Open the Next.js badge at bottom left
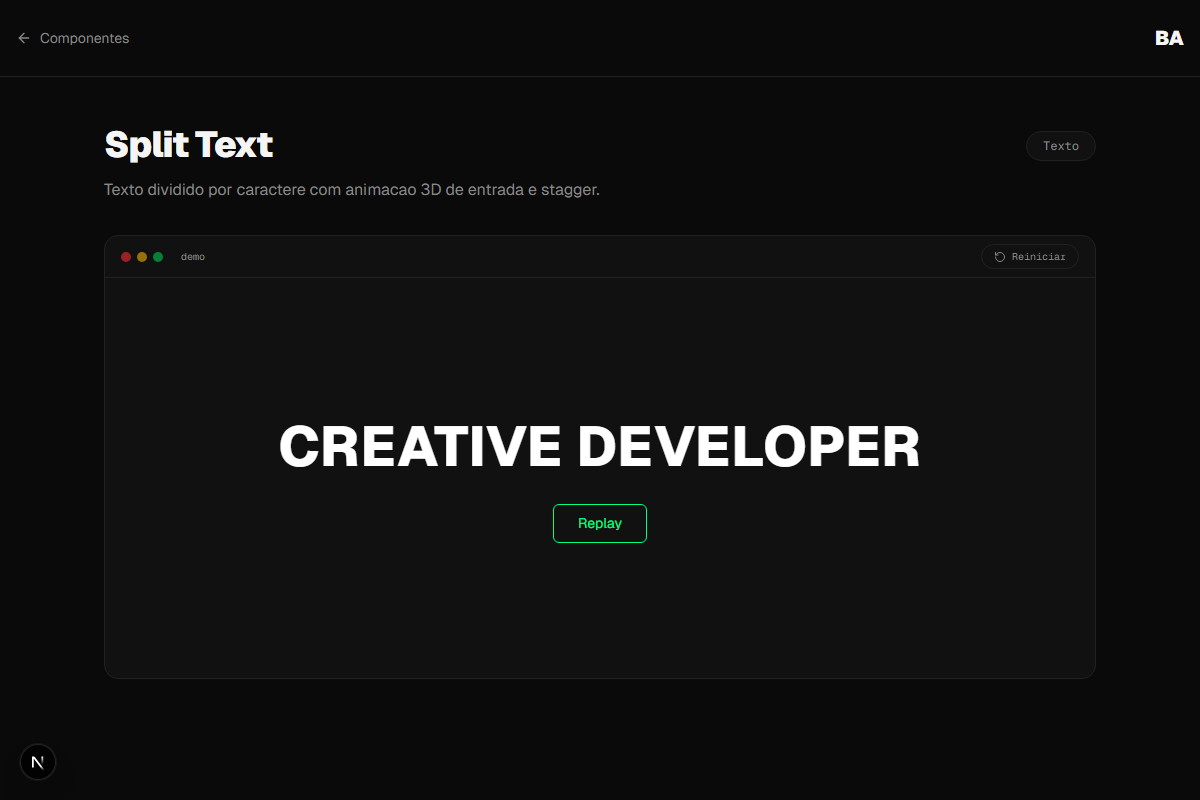Viewport: 1200px width, 800px height. point(37,761)
